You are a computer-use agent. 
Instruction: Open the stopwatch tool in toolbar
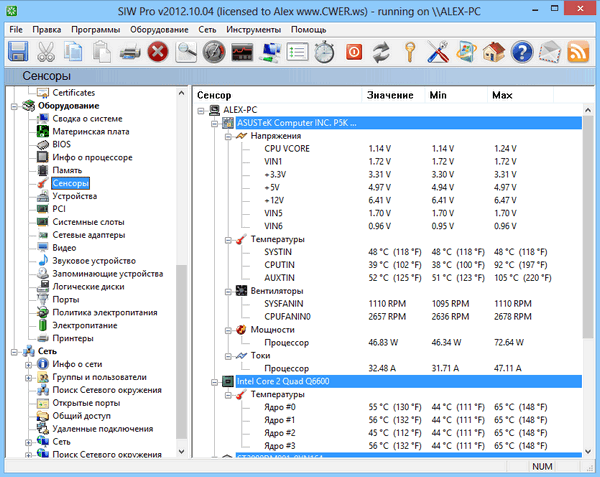coord(325,51)
